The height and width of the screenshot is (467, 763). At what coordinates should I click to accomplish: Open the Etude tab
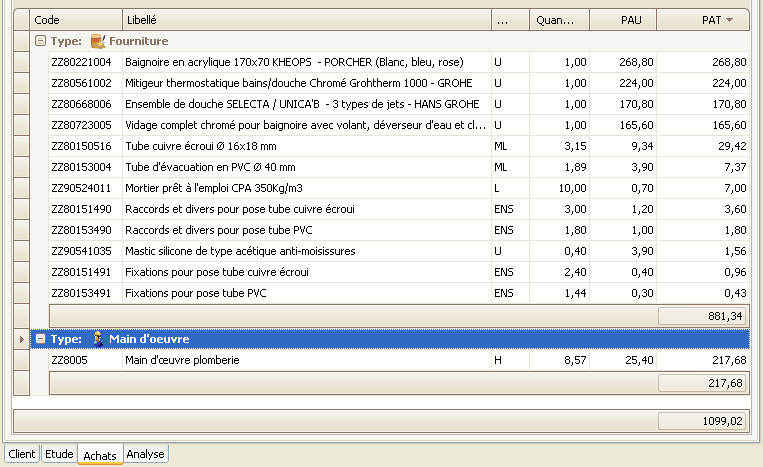point(59,454)
